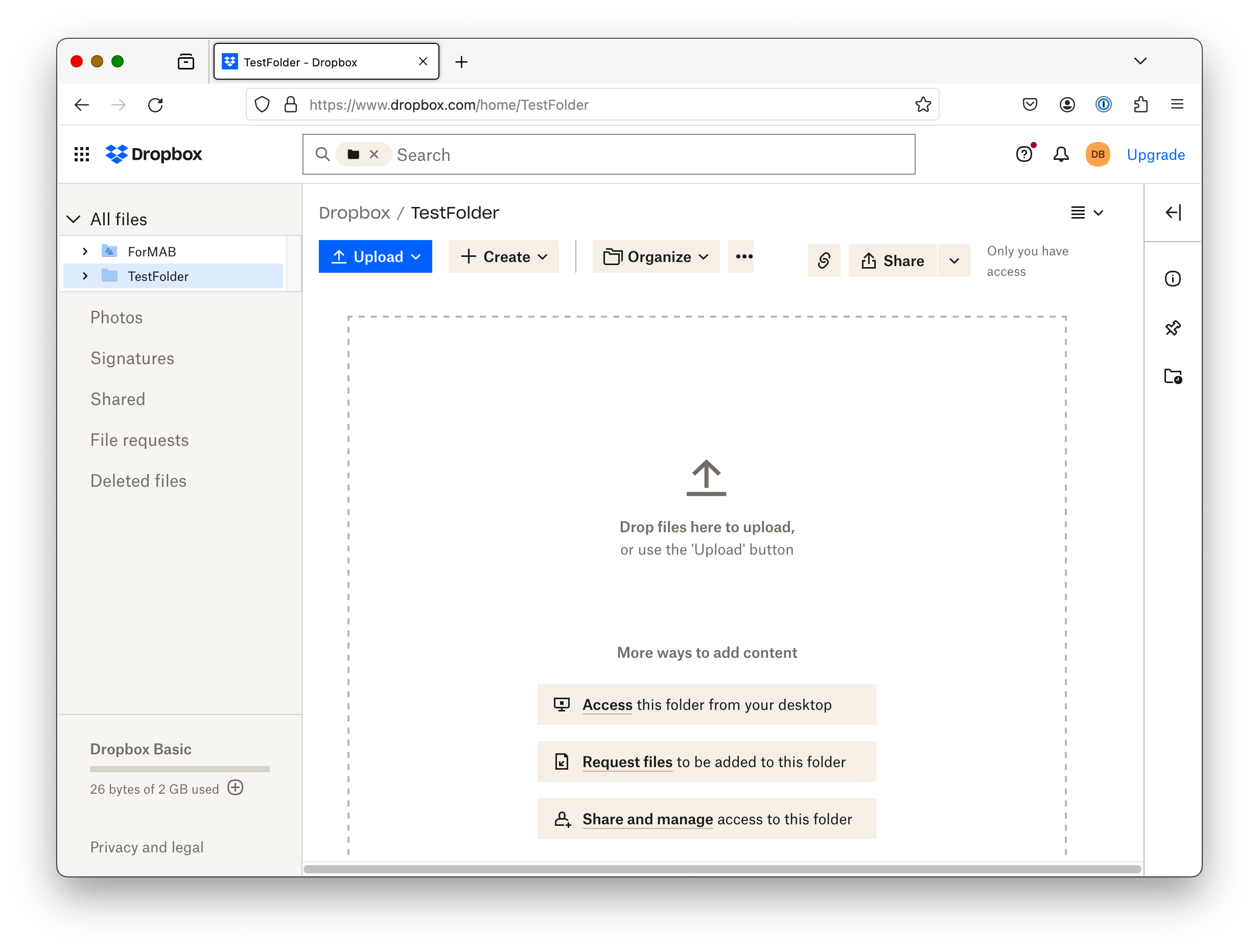Toggle the Share dropdown arrow

(x=952, y=261)
